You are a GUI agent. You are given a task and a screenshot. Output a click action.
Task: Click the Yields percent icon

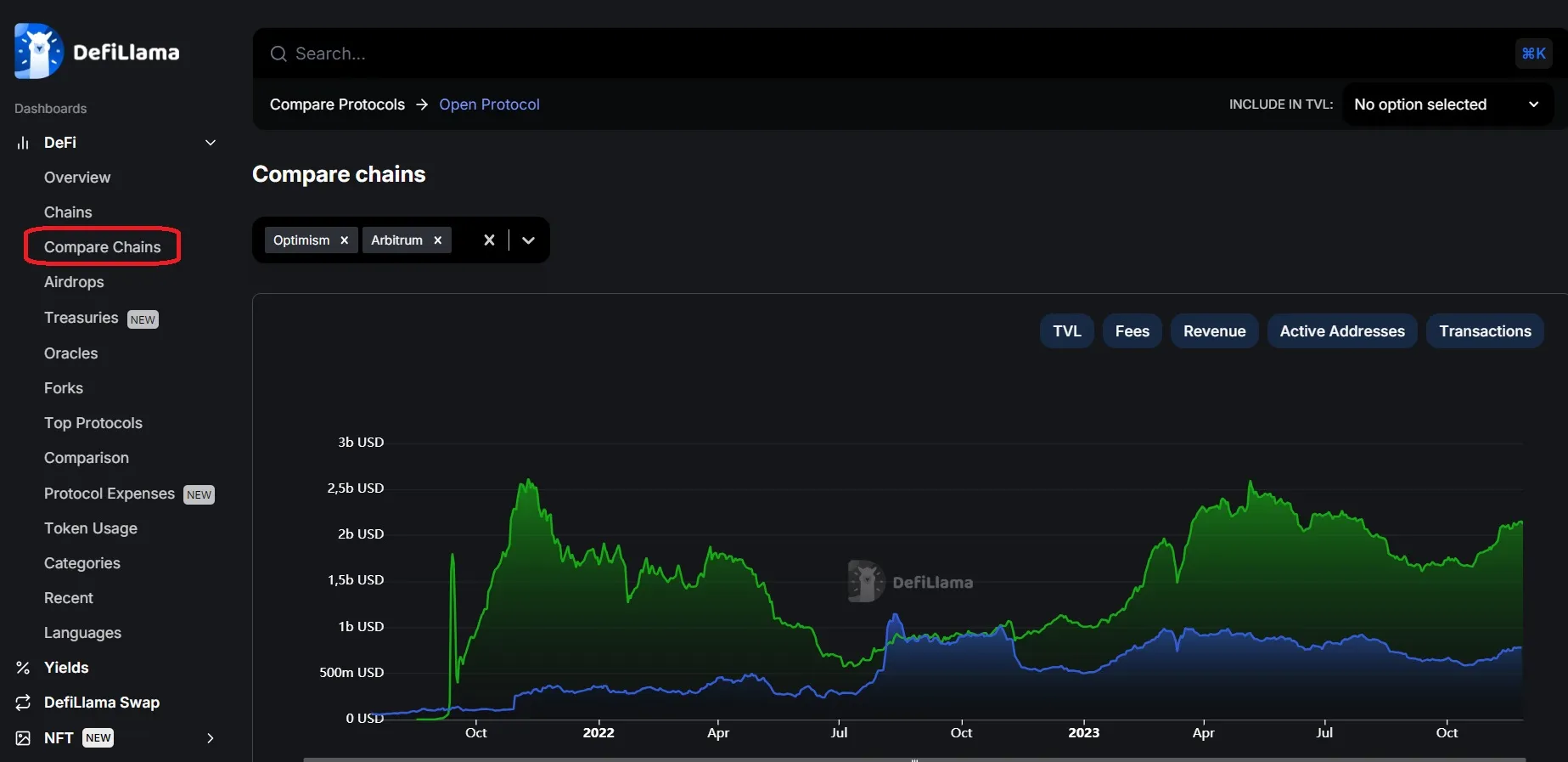(x=23, y=668)
